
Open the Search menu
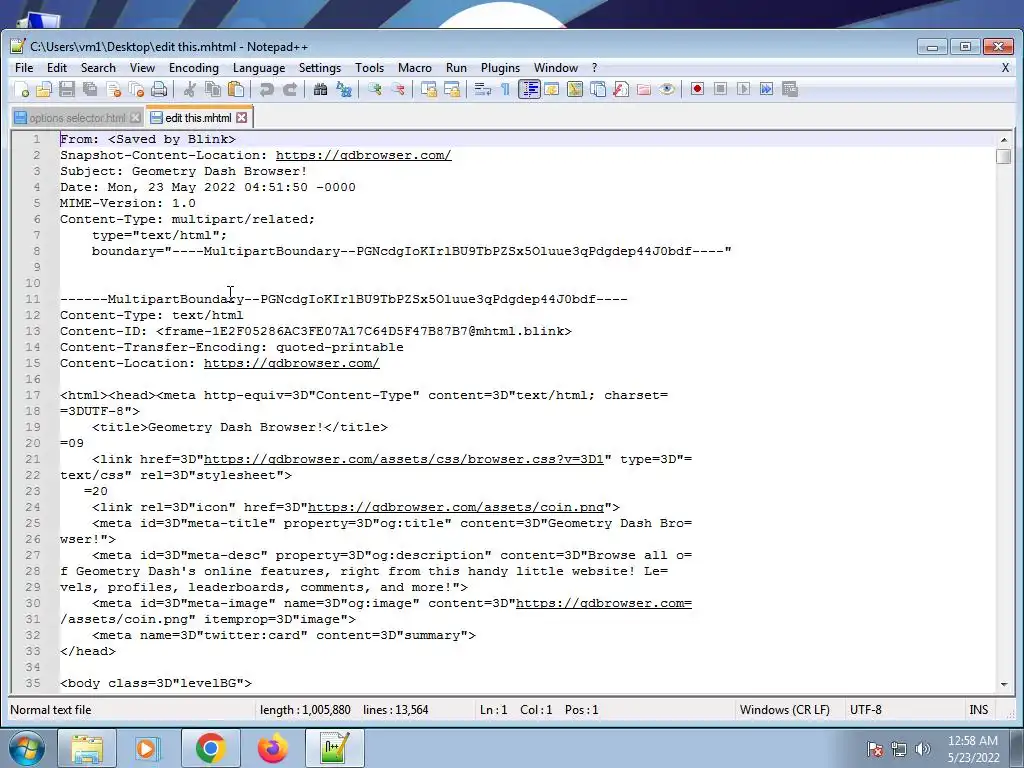(98, 68)
